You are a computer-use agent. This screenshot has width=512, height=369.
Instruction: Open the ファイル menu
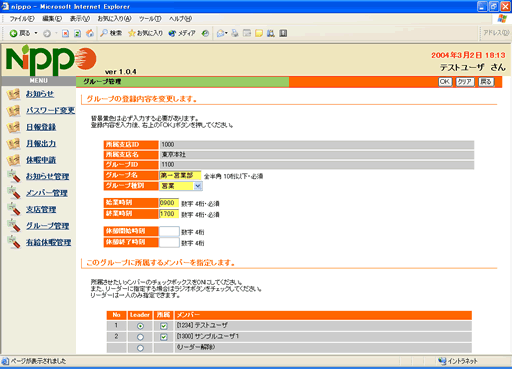pyautogui.click(x=22, y=19)
